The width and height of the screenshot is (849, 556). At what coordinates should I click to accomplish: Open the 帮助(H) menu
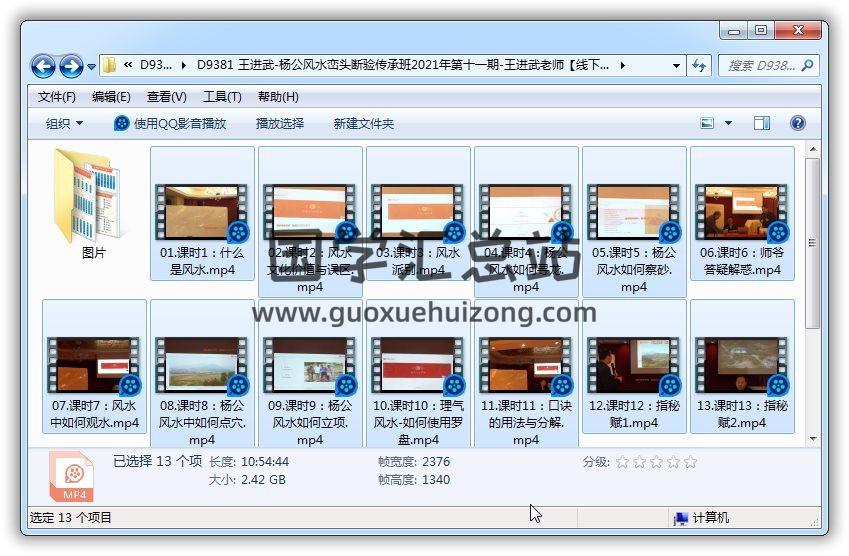278,97
